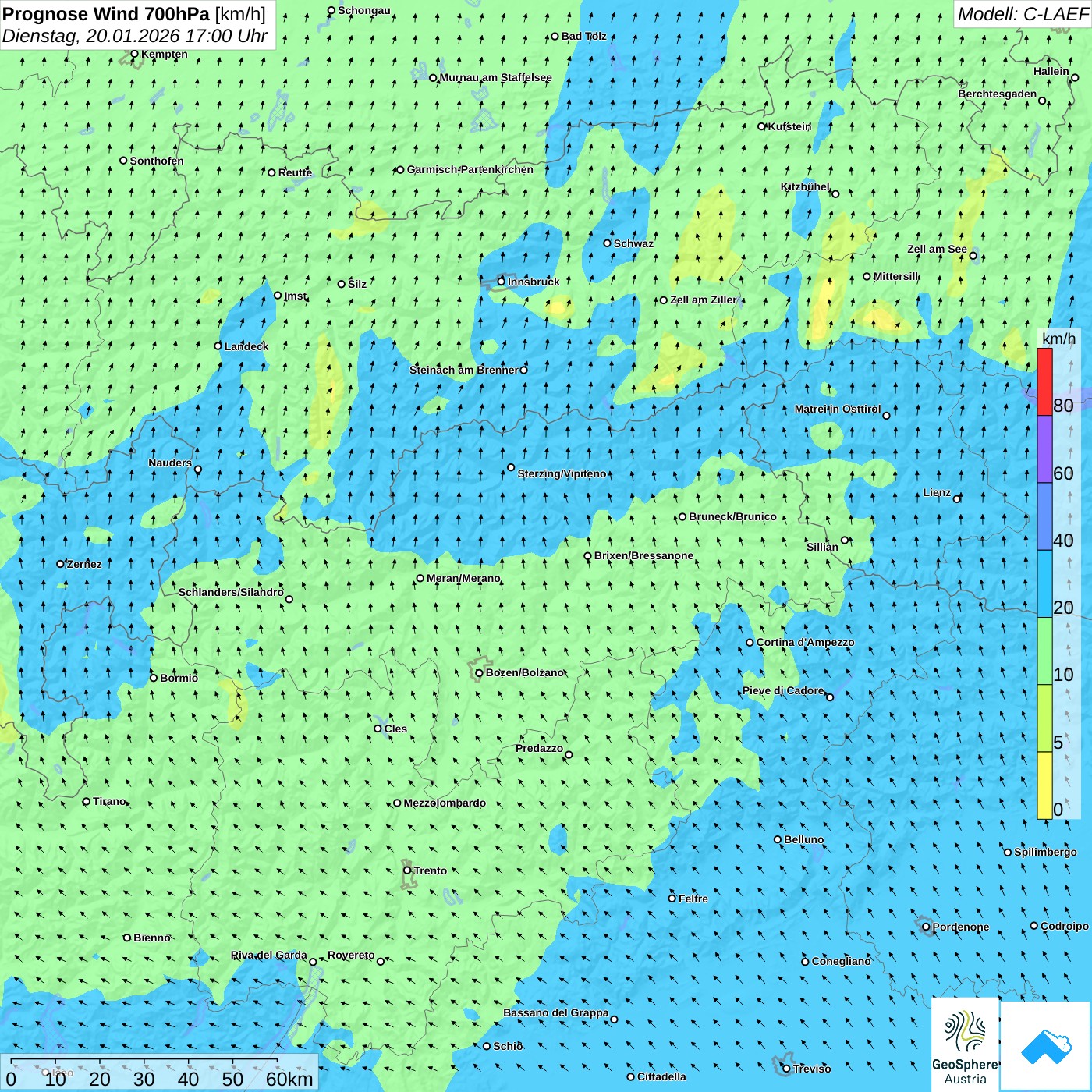1092x1092 pixels.
Task: Click the 'Mittersill' label
Action: (x=896, y=276)
